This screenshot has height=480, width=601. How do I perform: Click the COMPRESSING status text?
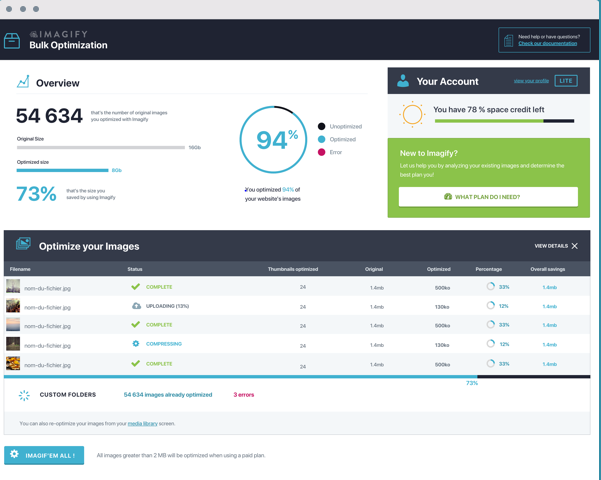tap(164, 344)
